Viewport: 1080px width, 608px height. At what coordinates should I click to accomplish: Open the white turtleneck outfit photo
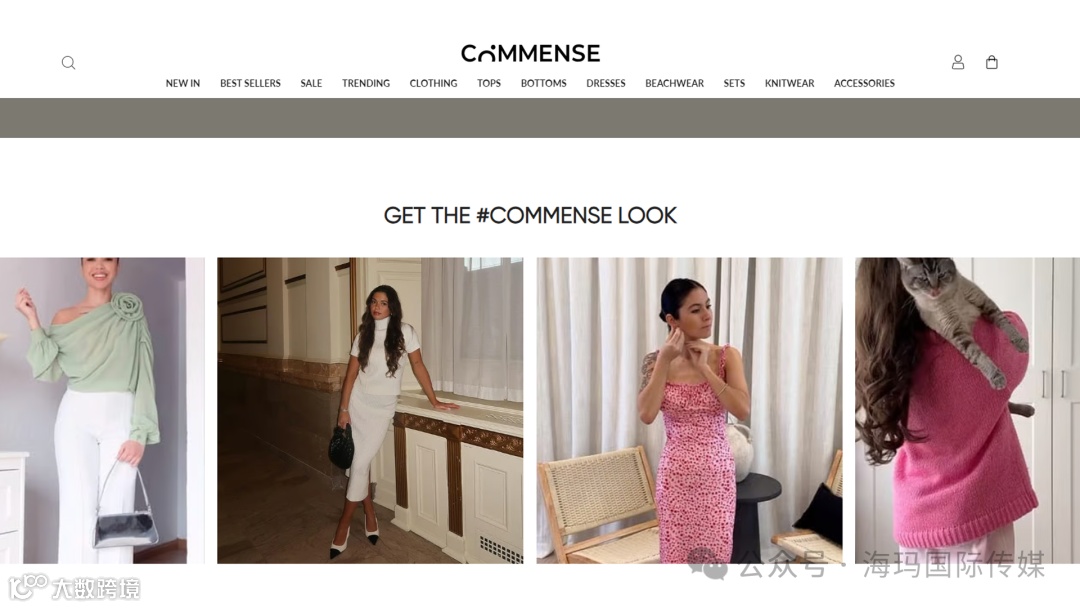click(370, 410)
